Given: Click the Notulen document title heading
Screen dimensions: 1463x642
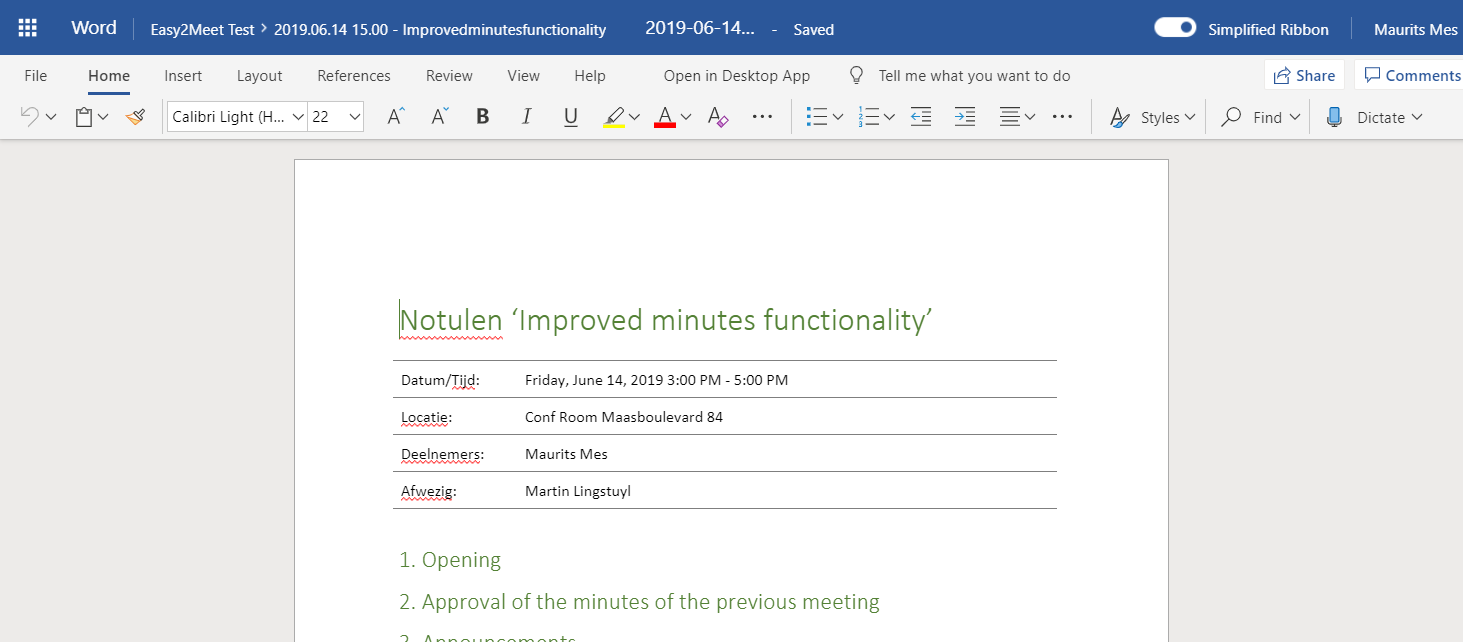Looking at the screenshot, I should pos(666,320).
